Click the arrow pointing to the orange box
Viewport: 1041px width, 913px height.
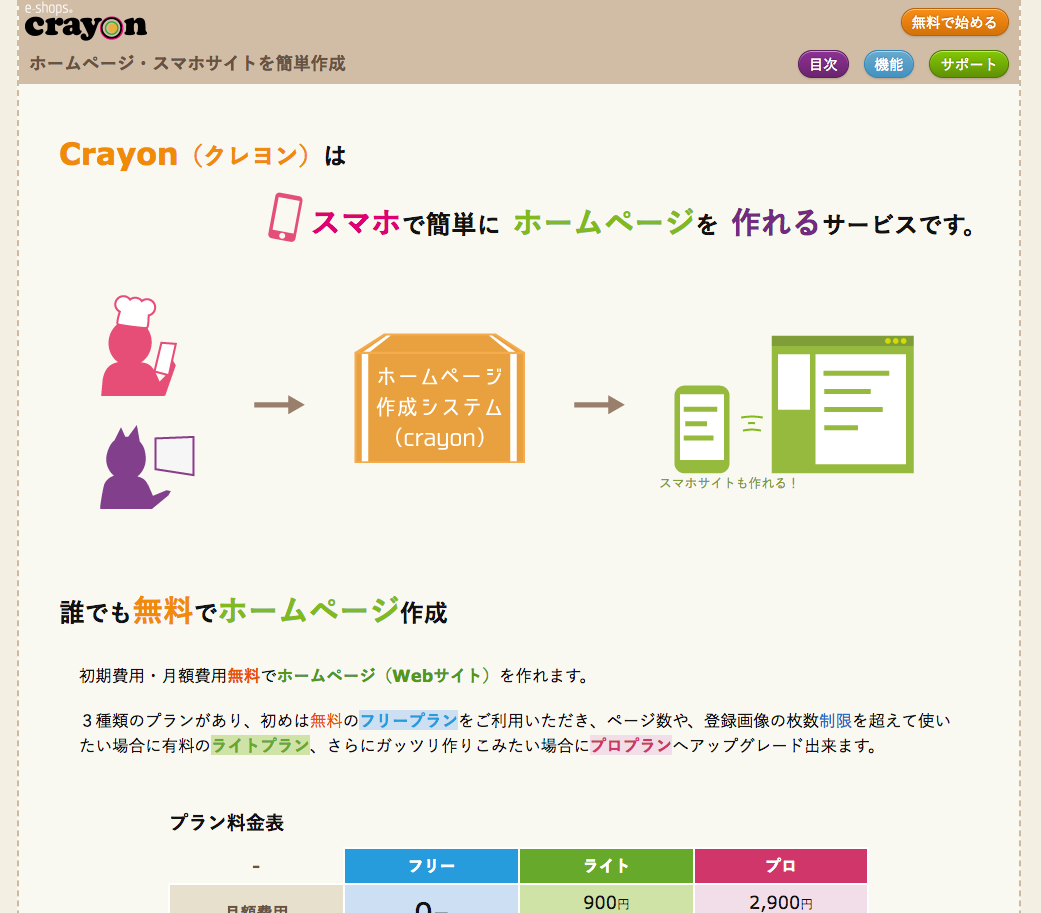(279, 404)
